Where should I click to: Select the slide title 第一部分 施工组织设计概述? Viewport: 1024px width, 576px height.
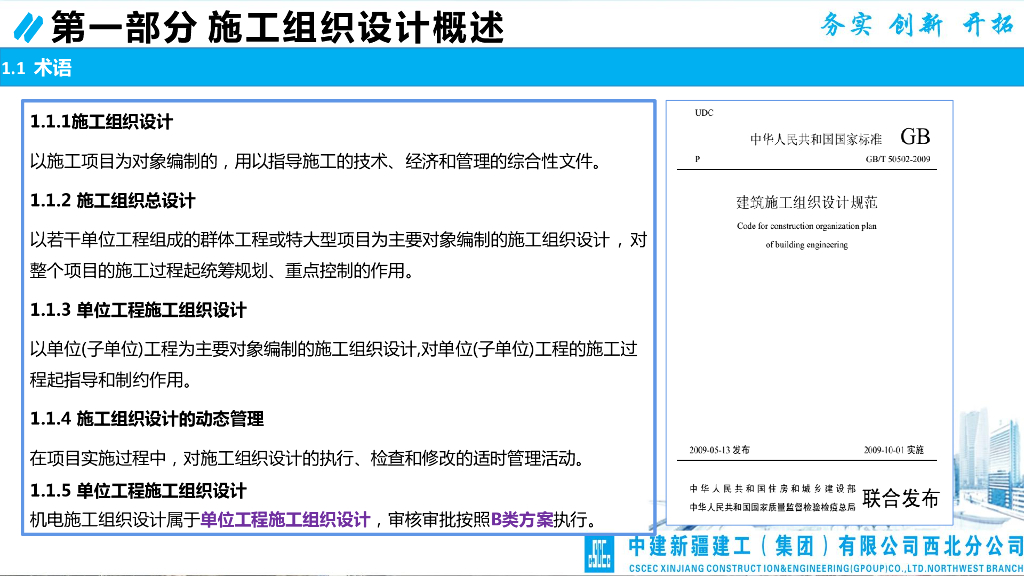pyautogui.click(x=277, y=27)
